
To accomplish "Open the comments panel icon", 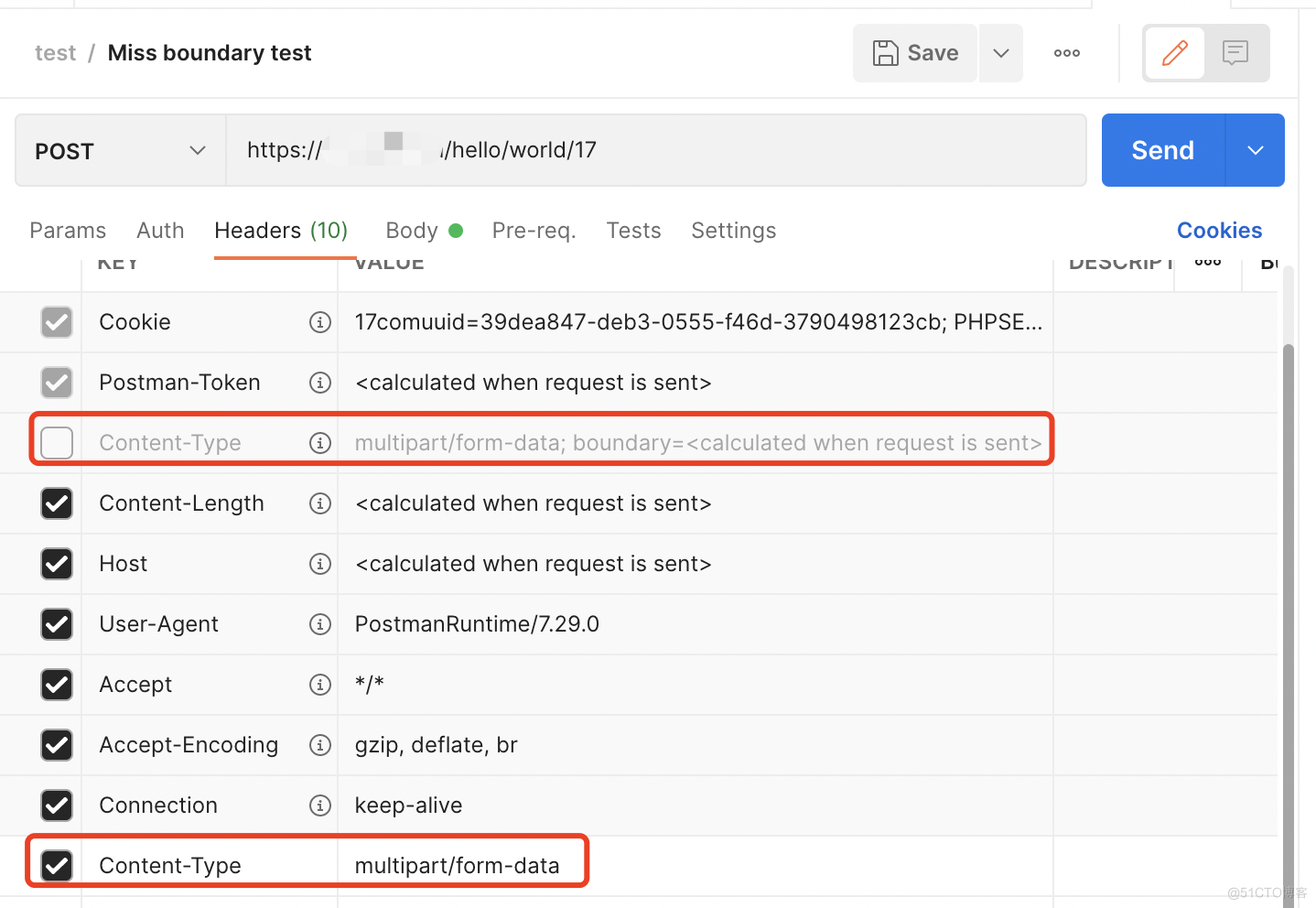I will click(1235, 53).
